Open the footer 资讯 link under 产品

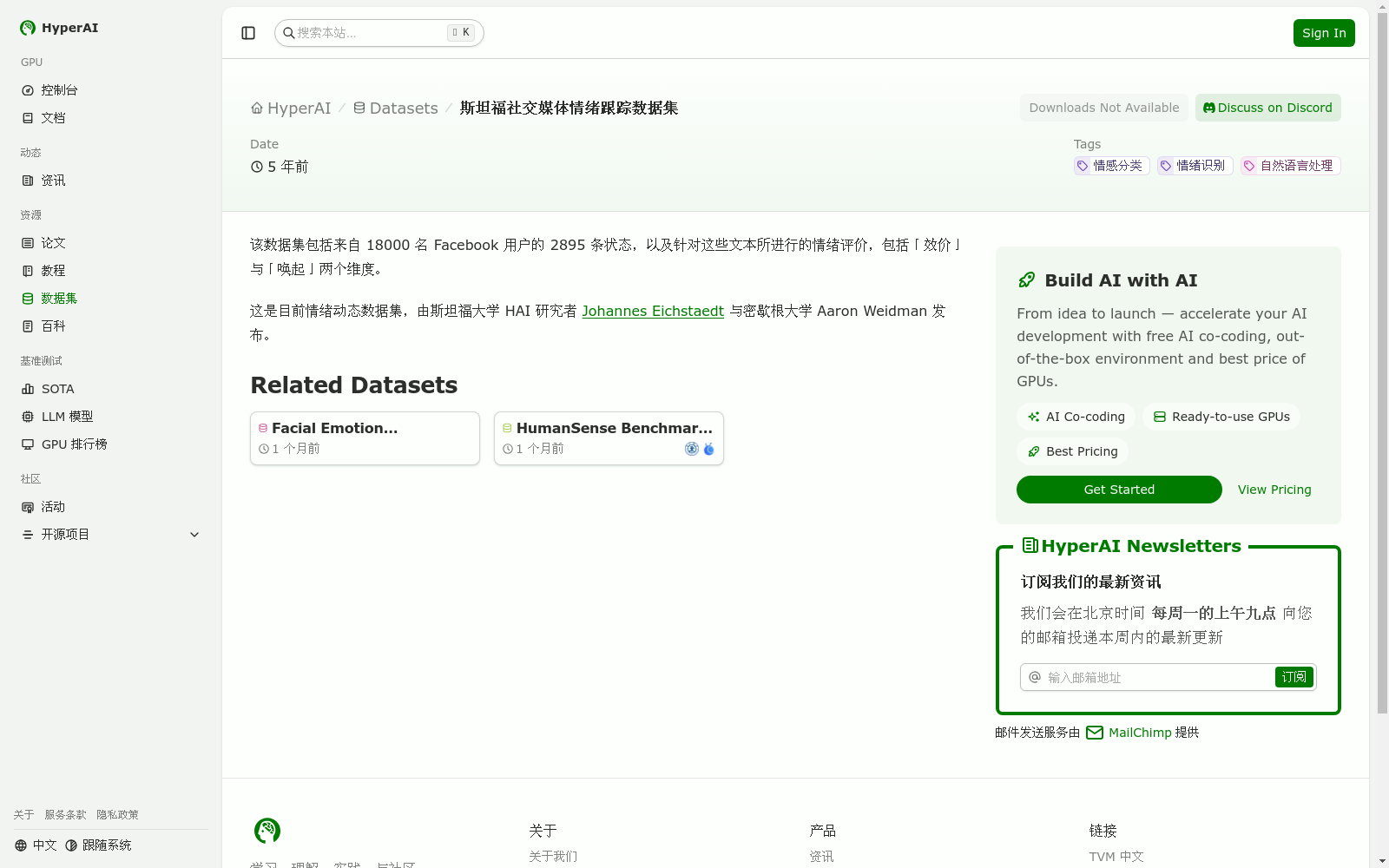tap(821, 857)
